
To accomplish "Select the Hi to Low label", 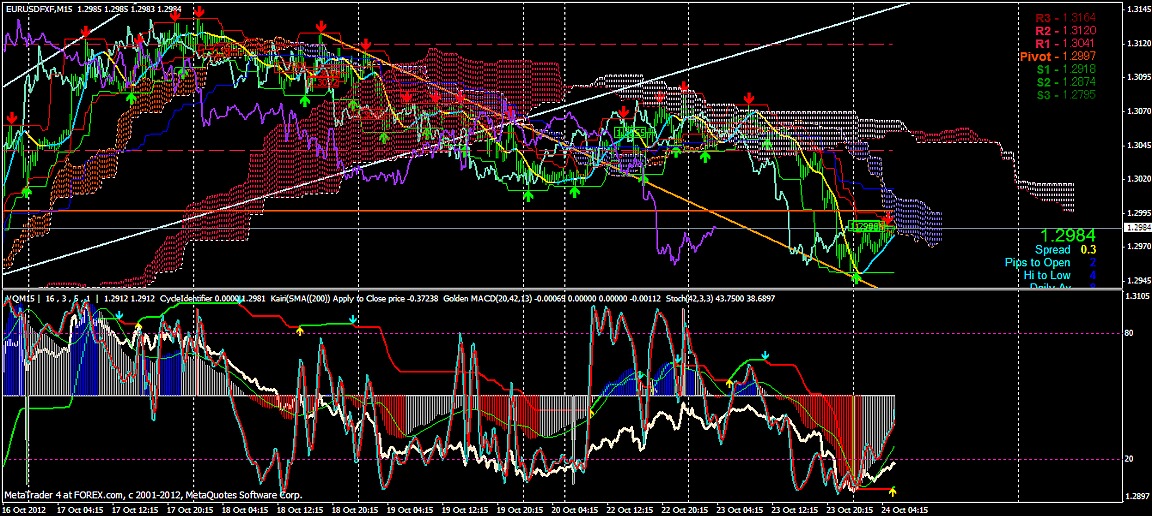I will pos(1053,275).
